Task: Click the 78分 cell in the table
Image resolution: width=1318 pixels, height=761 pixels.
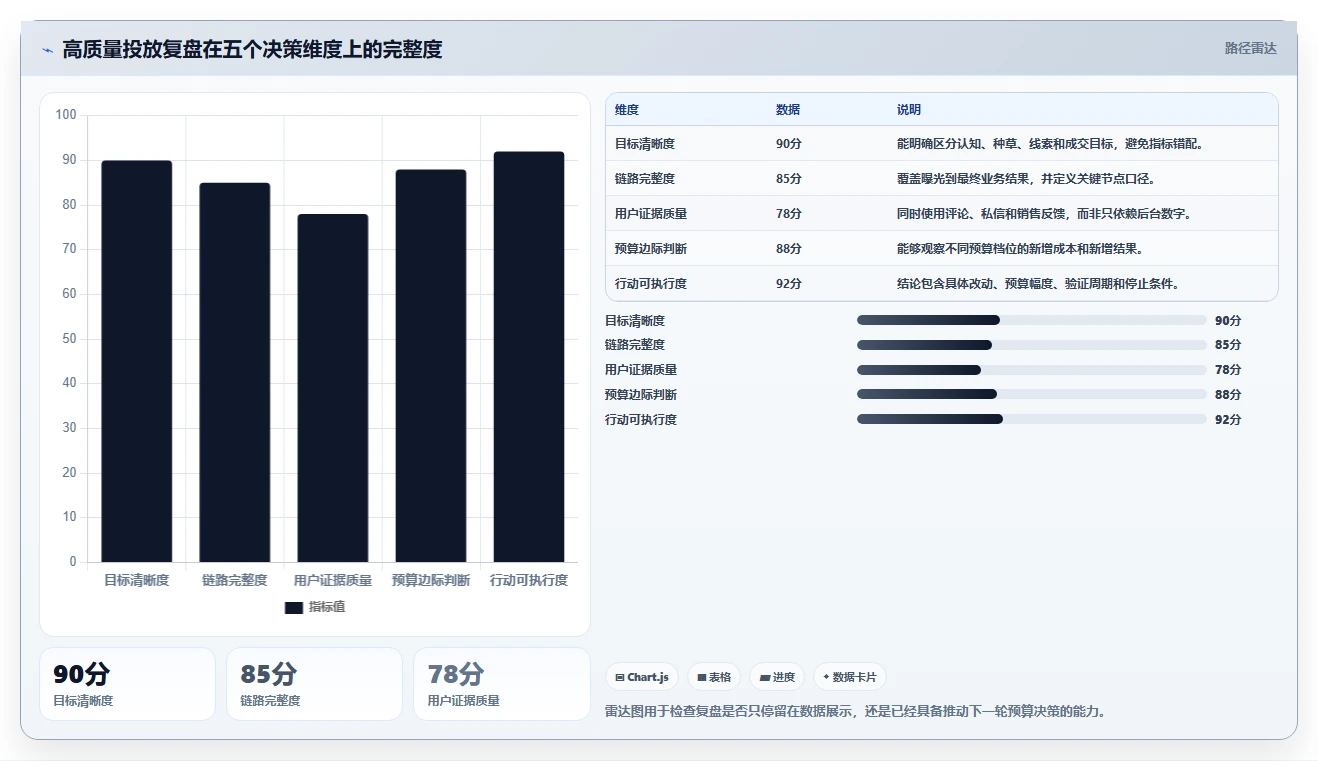Action: click(x=789, y=214)
